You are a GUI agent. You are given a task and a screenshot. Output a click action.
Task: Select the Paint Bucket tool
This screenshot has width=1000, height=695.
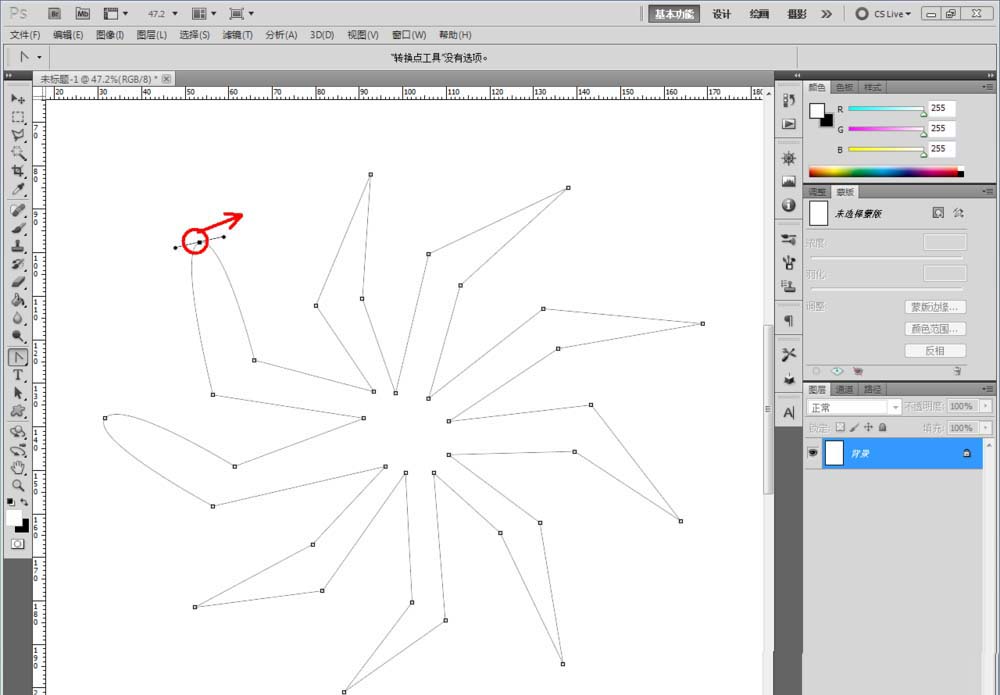click(18, 300)
